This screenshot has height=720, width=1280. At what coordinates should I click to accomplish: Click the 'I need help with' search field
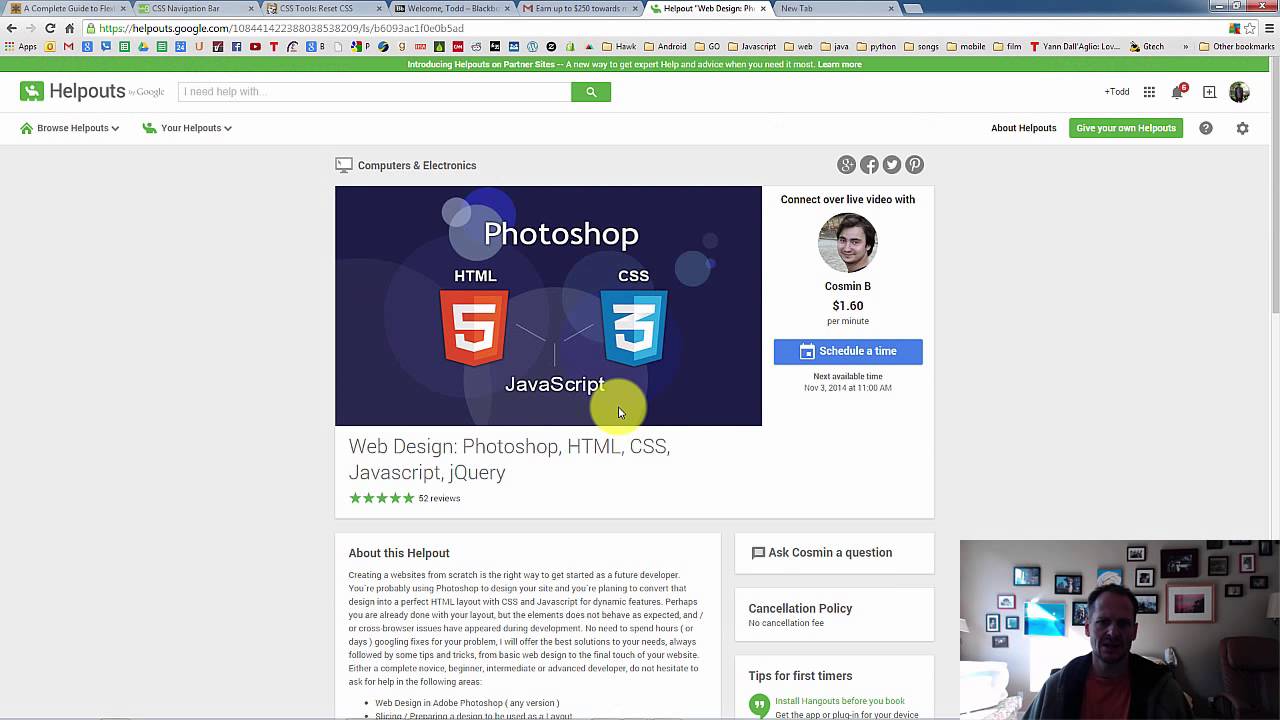pos(374,92)
